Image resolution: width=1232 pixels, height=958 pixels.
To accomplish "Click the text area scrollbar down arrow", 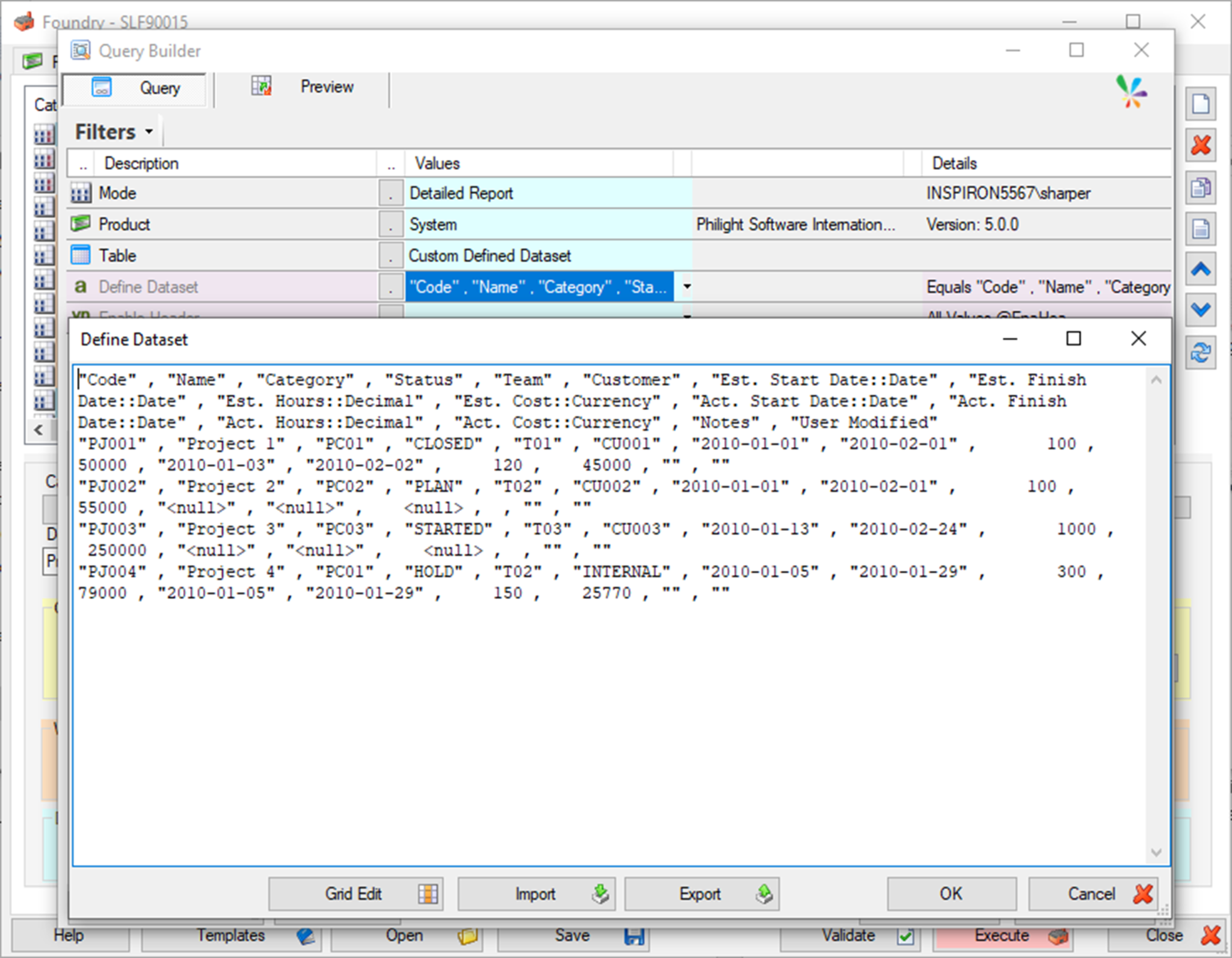I will 1156,852.
